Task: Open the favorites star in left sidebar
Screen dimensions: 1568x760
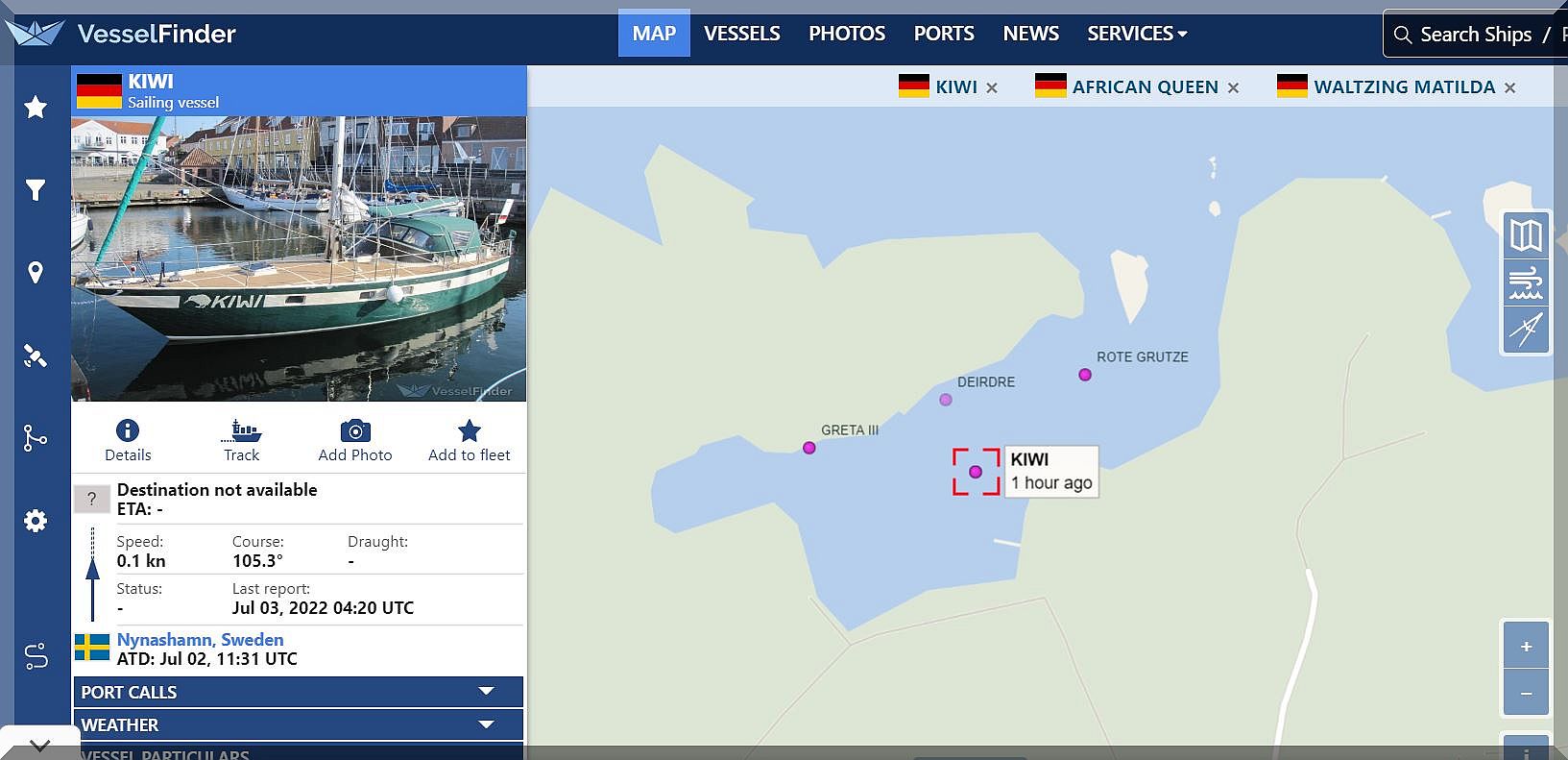Action: [36, 107]
